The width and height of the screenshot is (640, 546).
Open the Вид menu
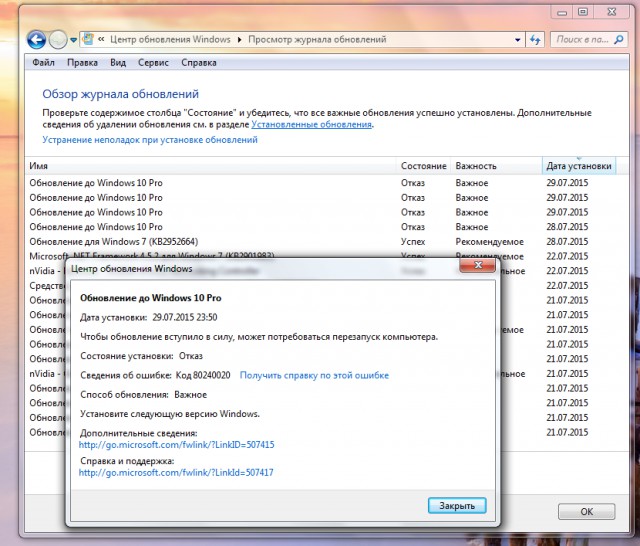[x=118, y=63]
